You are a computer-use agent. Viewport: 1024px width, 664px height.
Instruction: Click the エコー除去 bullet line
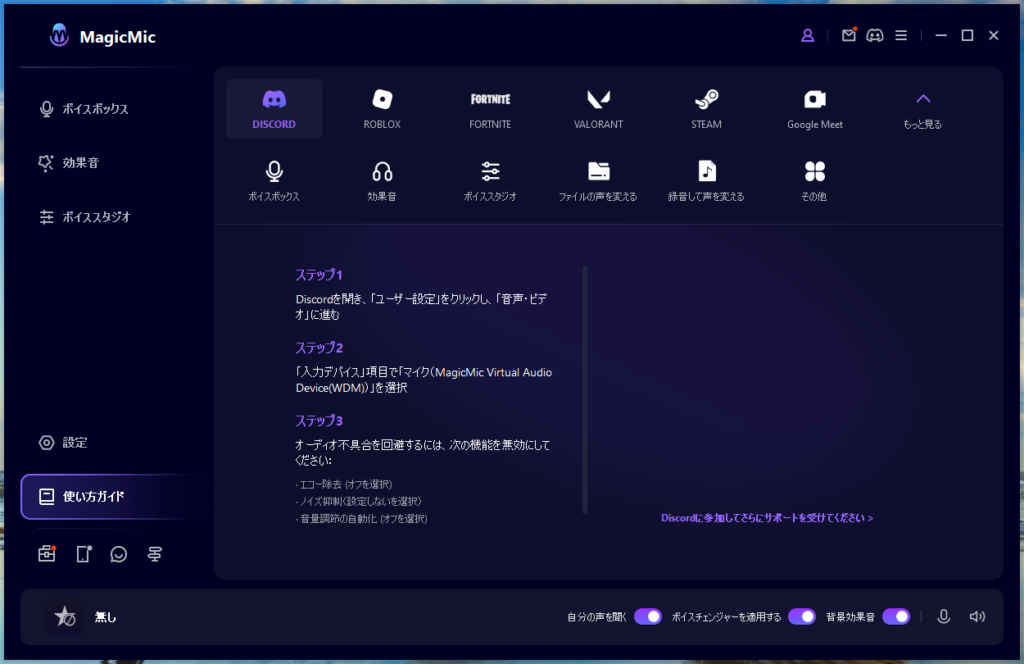click(344, 484)
